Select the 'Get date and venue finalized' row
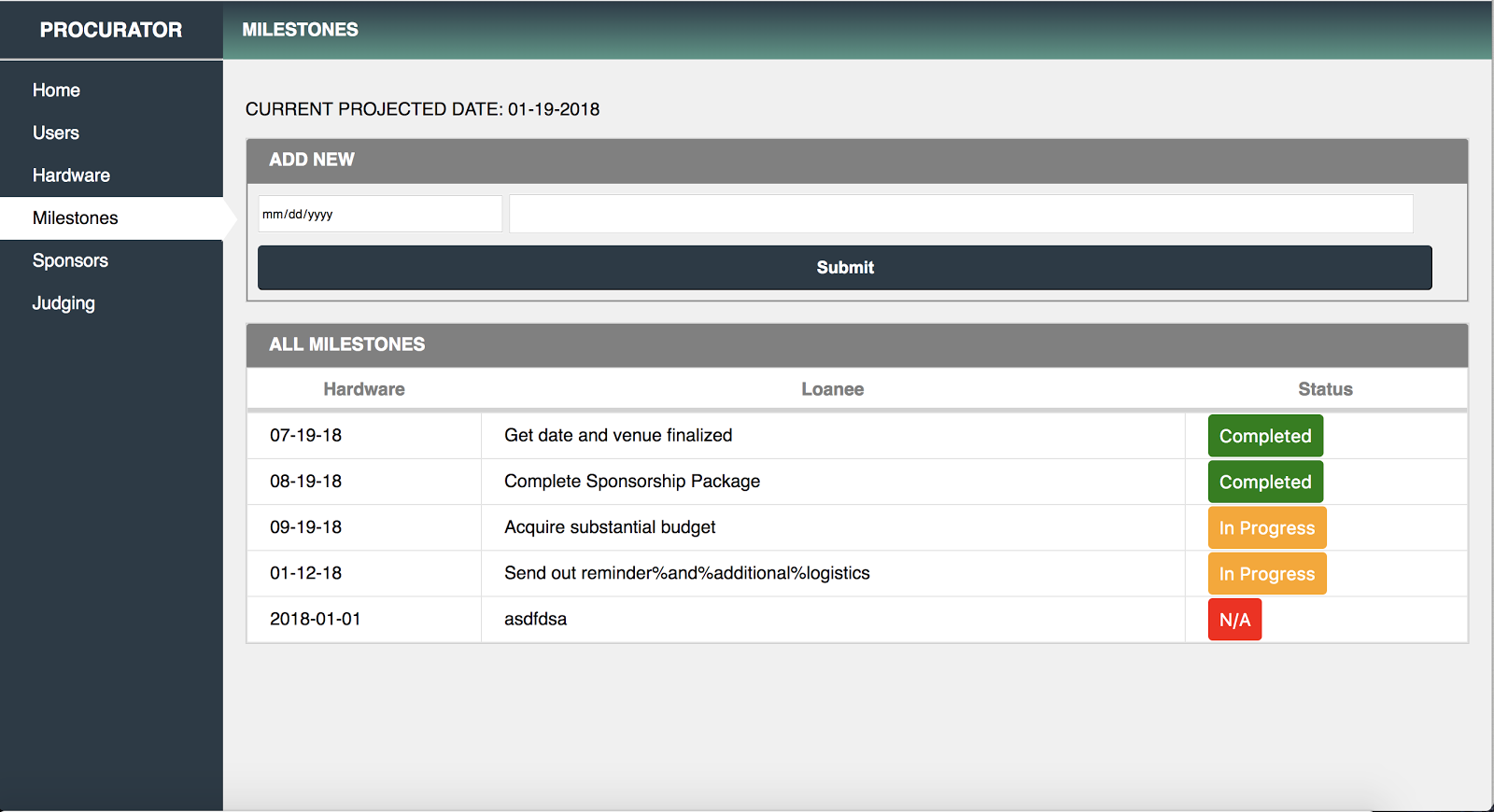Image resolution: width=1494 pixels, height=812 pixels. [x=618, y=435]
